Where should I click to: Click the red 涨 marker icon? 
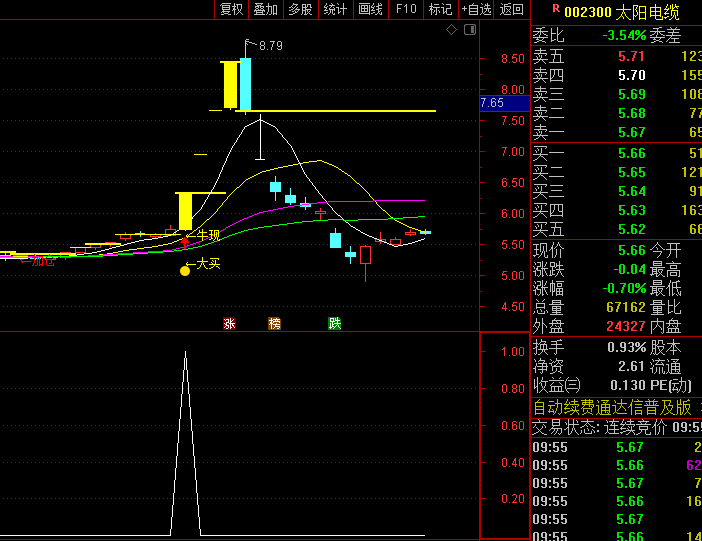pyautogui.click(x=229, y=323)
